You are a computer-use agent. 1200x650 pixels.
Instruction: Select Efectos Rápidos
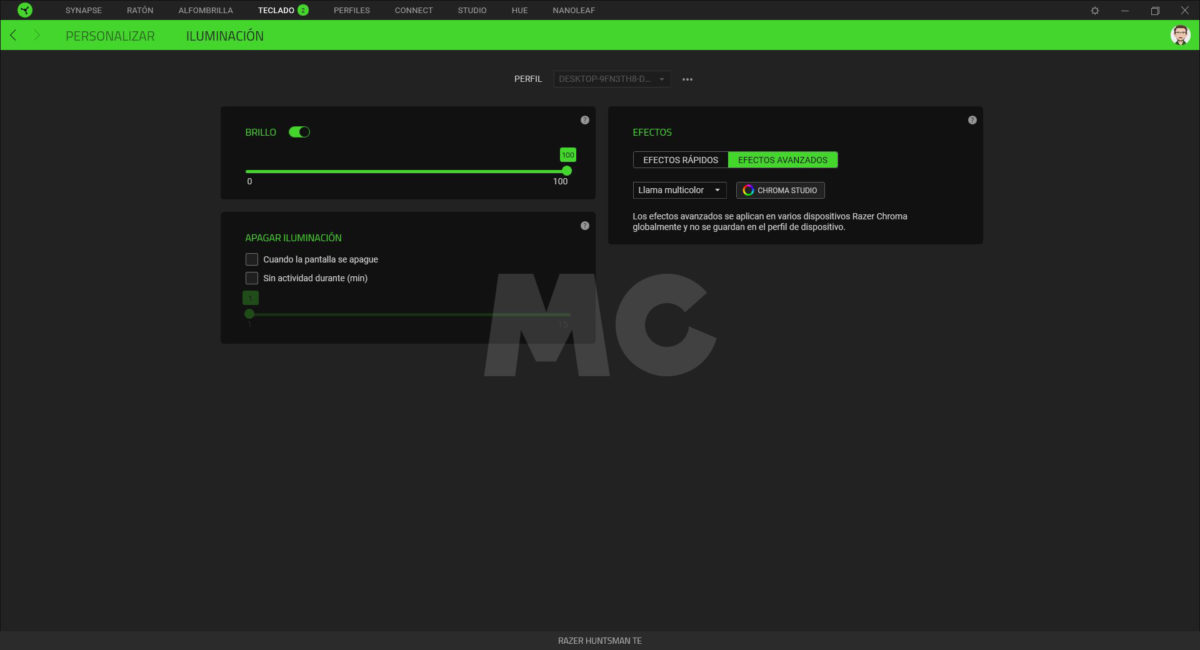680,160
